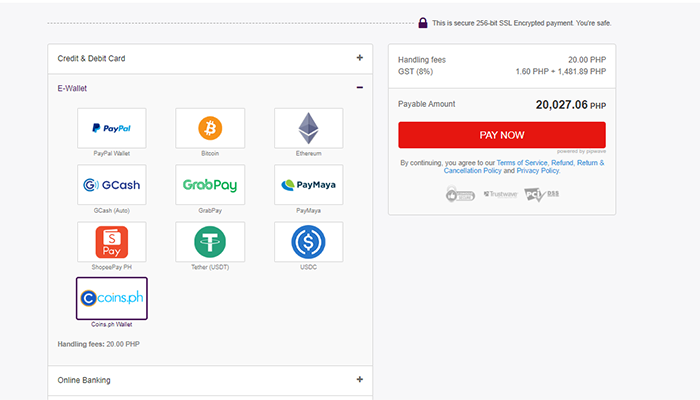Select PayMaya e-wallet

click(x=308, y=185)
